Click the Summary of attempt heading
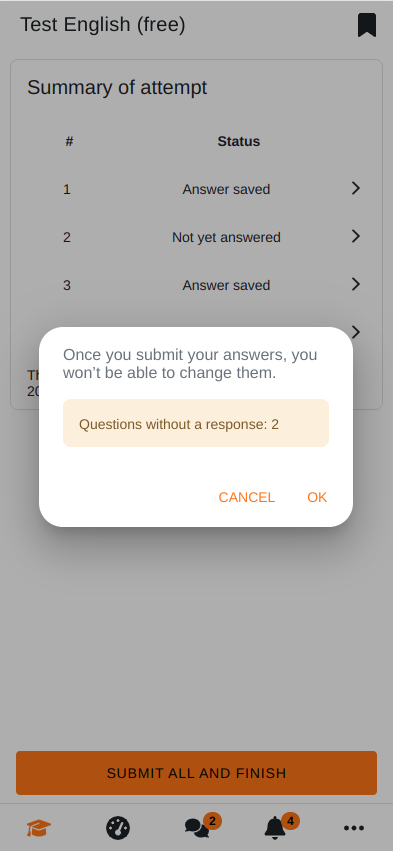Image resolution: width=393 pixels, height=851 pixels. pyautogui.click(x=117, y=87)
